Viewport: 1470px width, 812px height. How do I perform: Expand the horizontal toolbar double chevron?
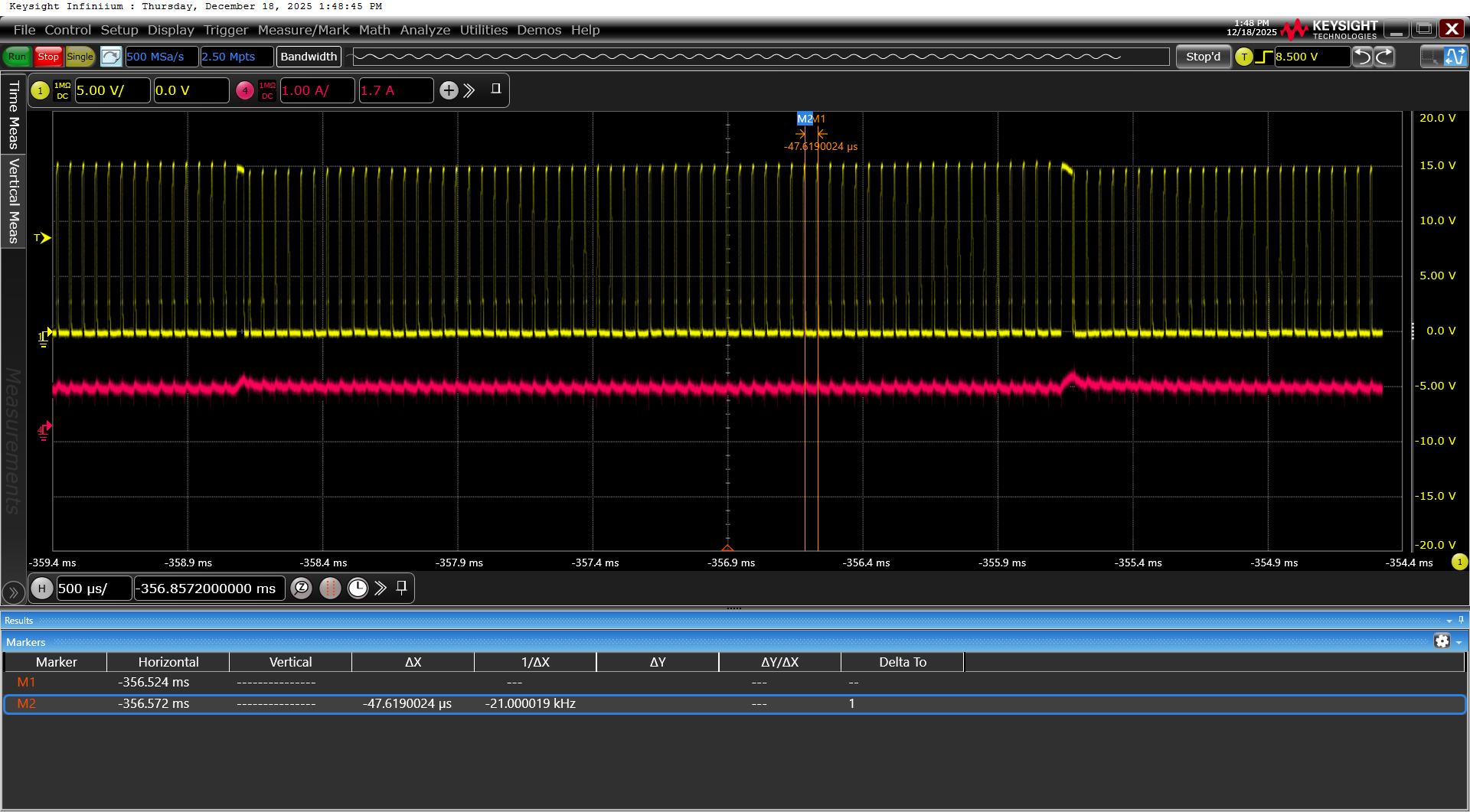[x=381, y=589]
